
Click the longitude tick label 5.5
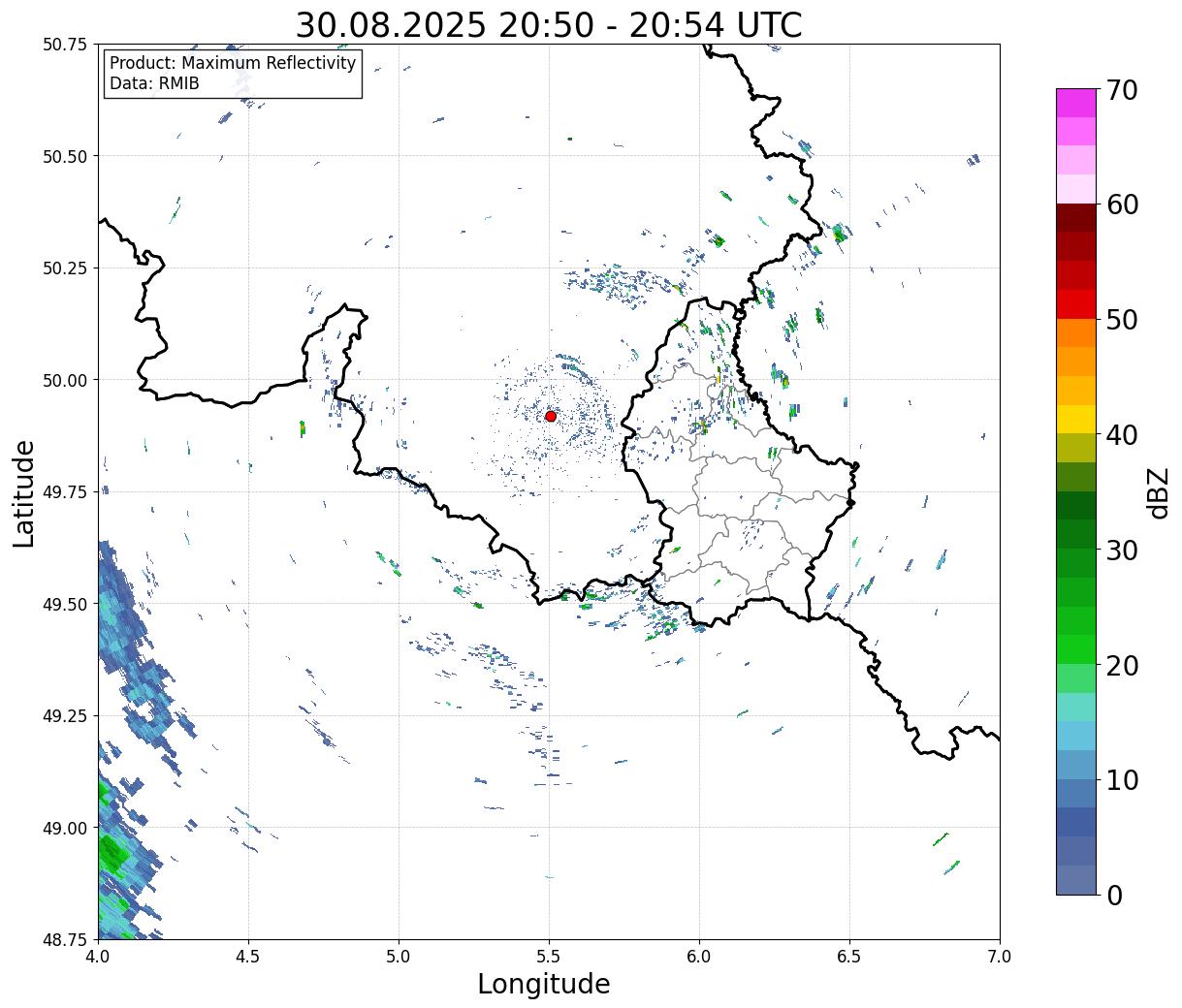point(549,957)
